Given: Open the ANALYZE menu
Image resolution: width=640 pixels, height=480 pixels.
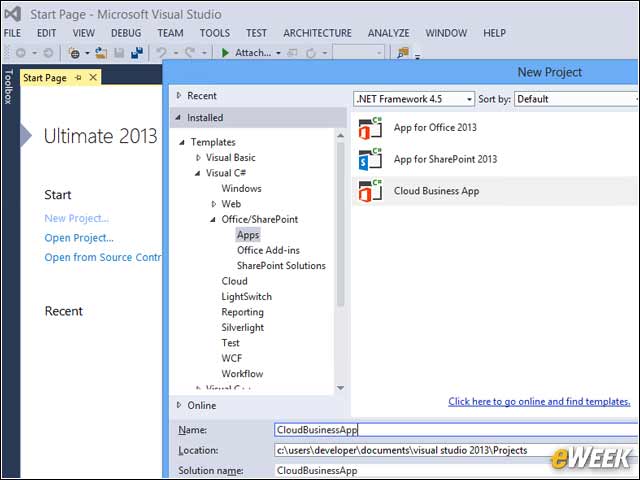Looking at the screenshot, I should point(388,33).
